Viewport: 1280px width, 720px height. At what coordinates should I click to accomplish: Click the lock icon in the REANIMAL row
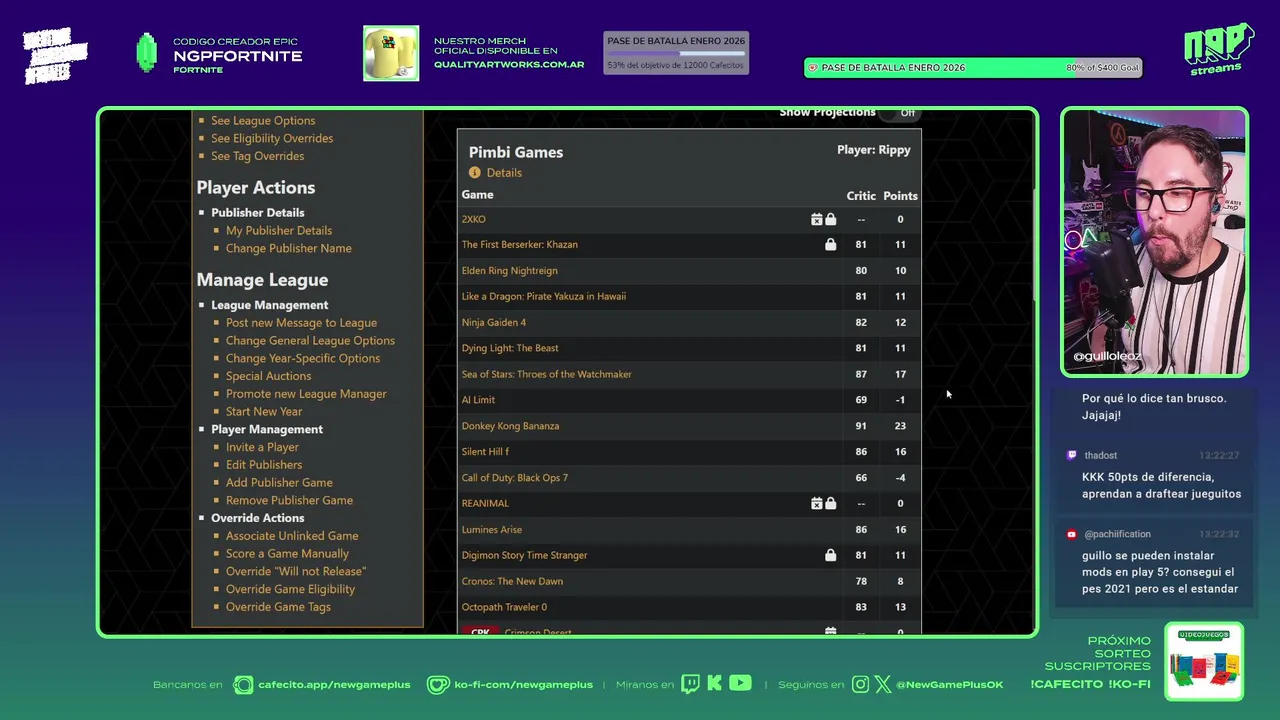830,503
